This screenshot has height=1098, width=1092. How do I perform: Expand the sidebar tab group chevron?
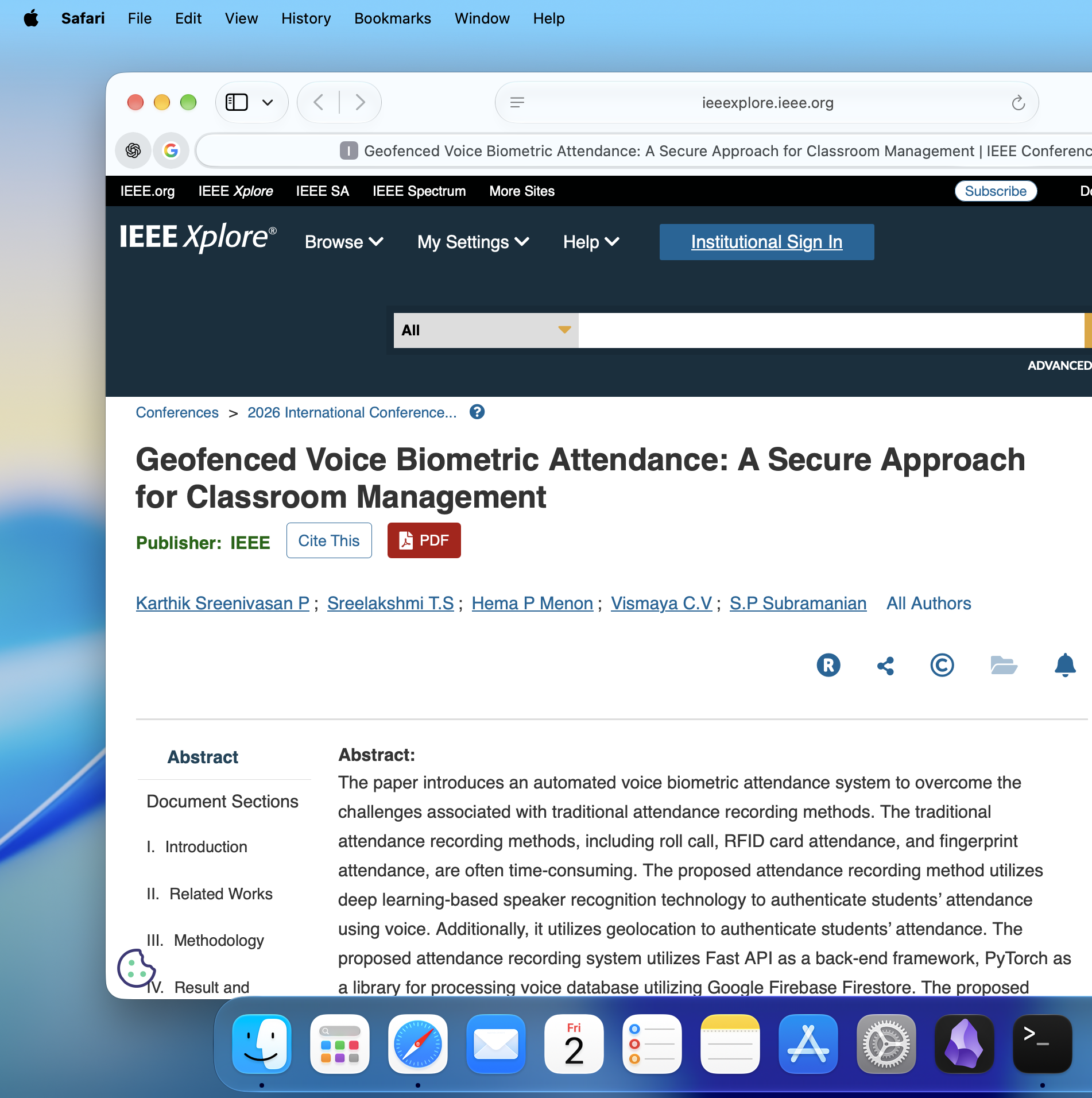tap(268, 102)
